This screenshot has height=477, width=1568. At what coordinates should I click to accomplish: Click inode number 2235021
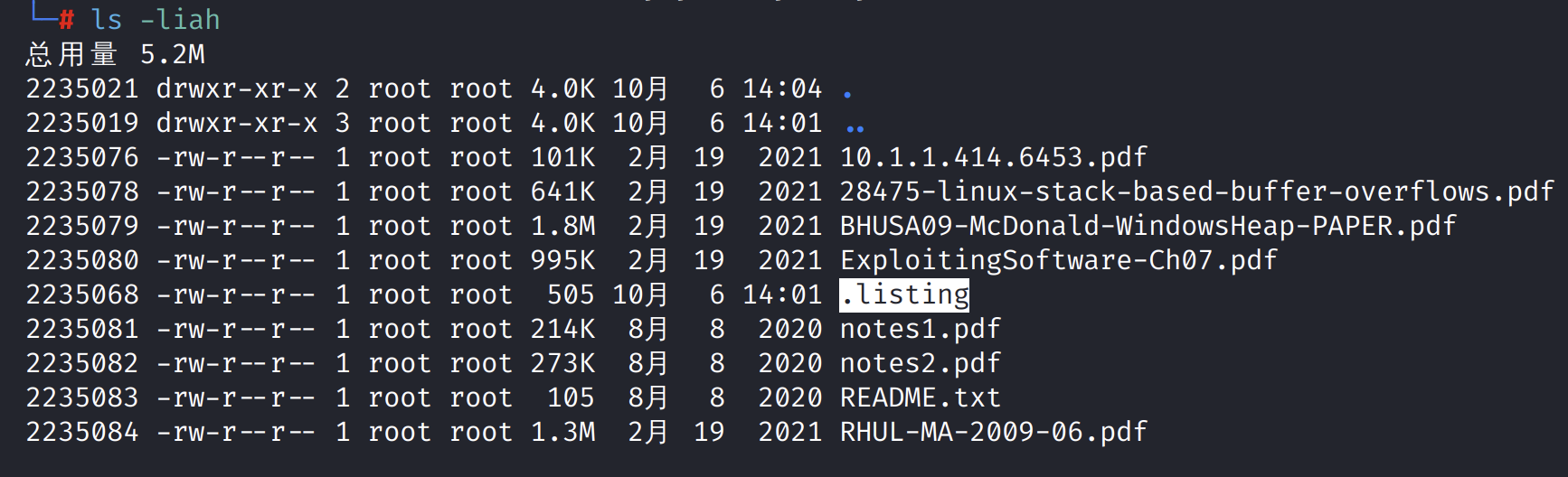[82, 89]
